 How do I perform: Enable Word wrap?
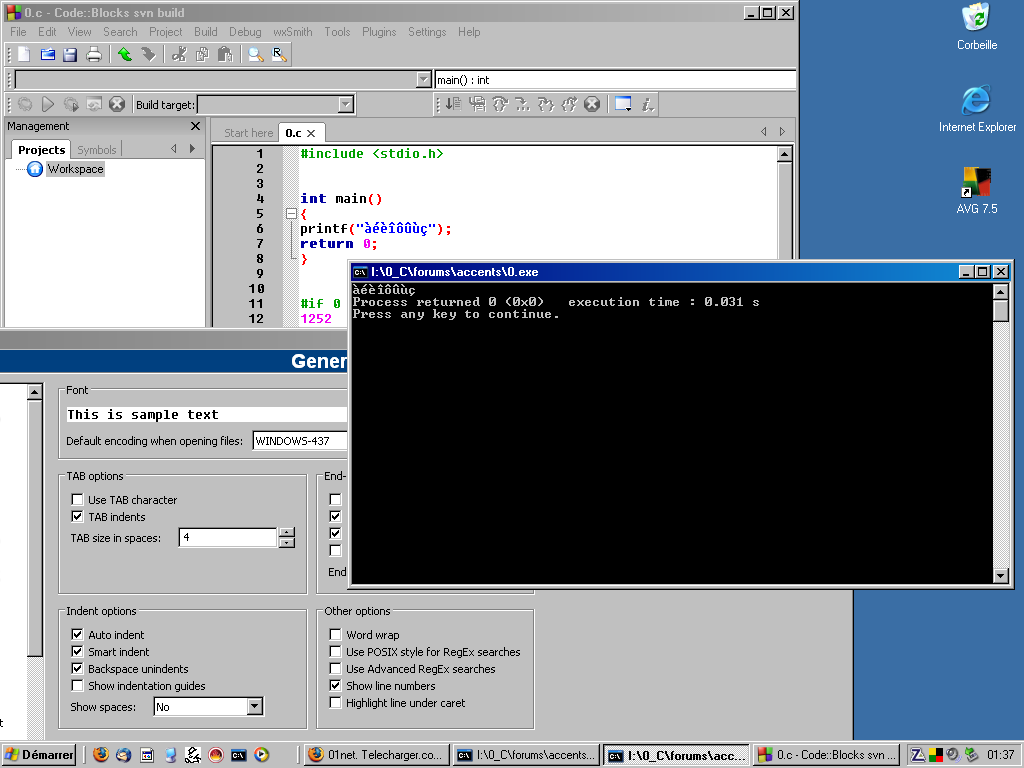click(x=335, y=634)
